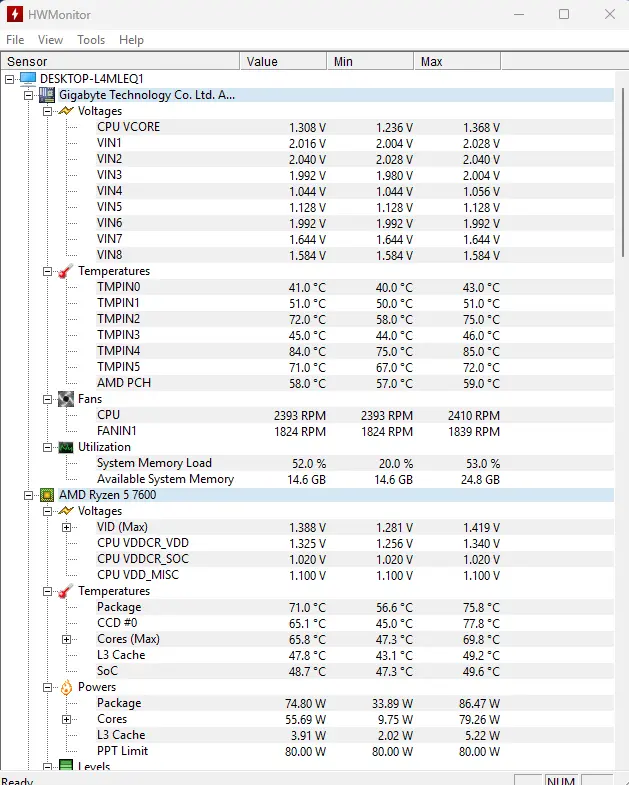629x785 pixels.
Task: Click the Max column header
Action: [457, 61]
